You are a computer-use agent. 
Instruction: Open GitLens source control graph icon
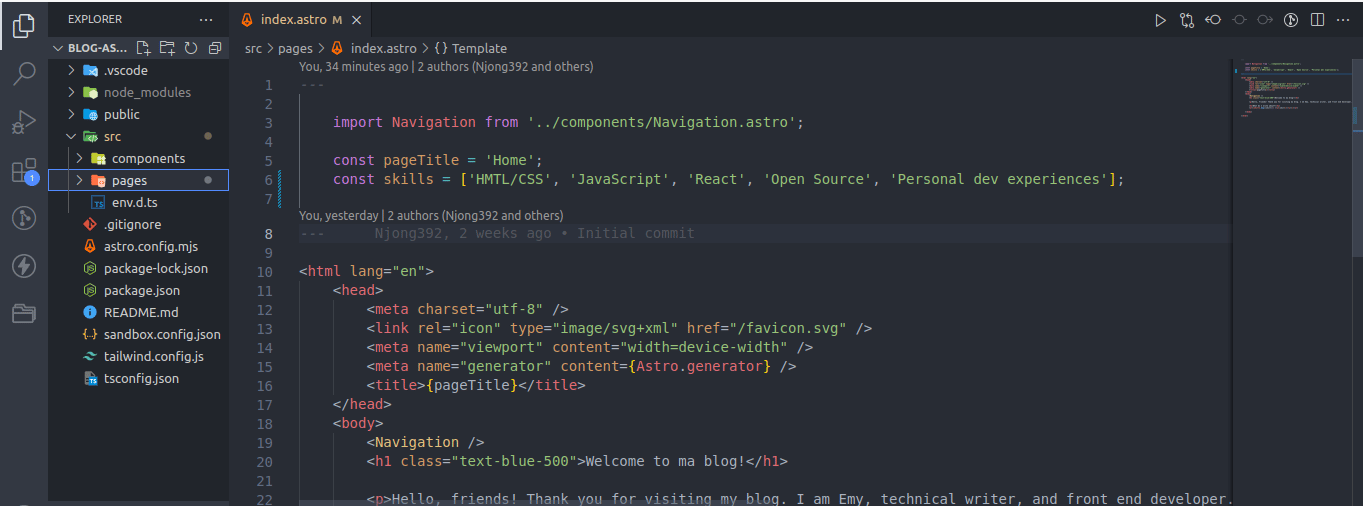[24, 218]
